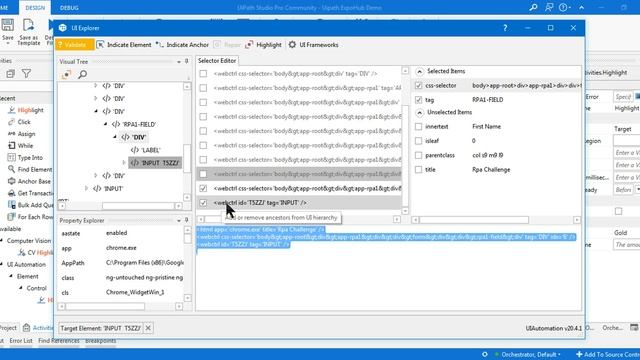Open the Find References bottom tab

59,340
